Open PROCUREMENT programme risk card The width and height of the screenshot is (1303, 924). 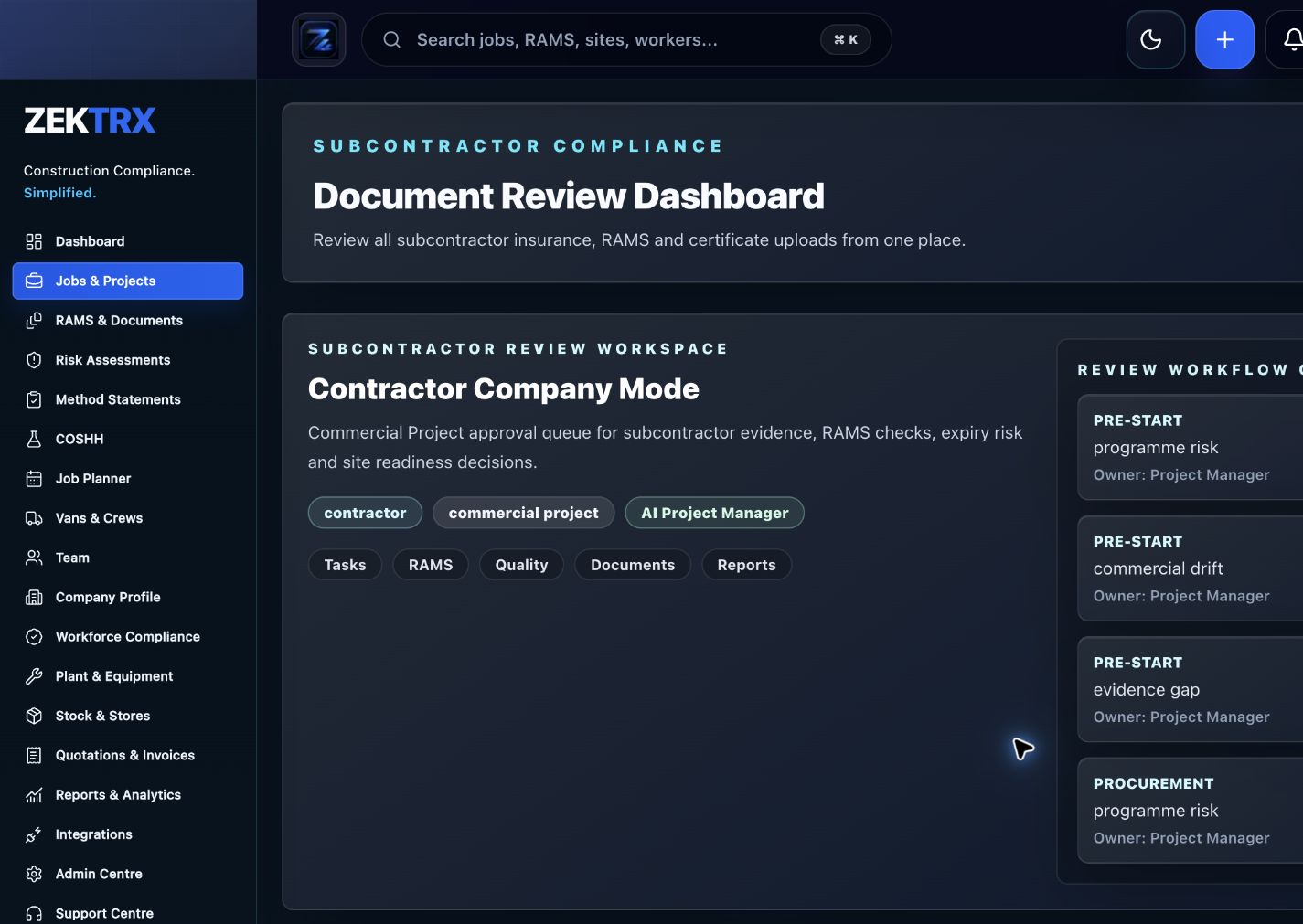pos(1190,811)
